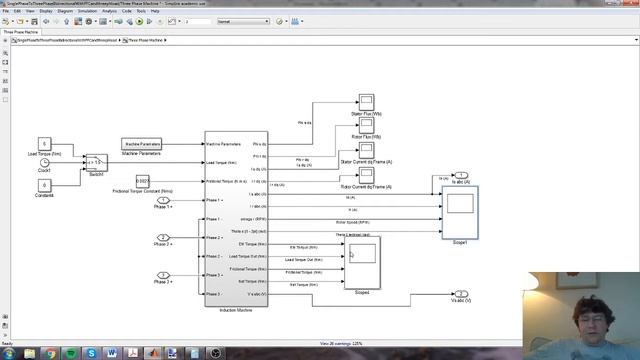The height and width of the screenshot is (360, 640).
Task: Select the Scope1 block
Action: 460,213
